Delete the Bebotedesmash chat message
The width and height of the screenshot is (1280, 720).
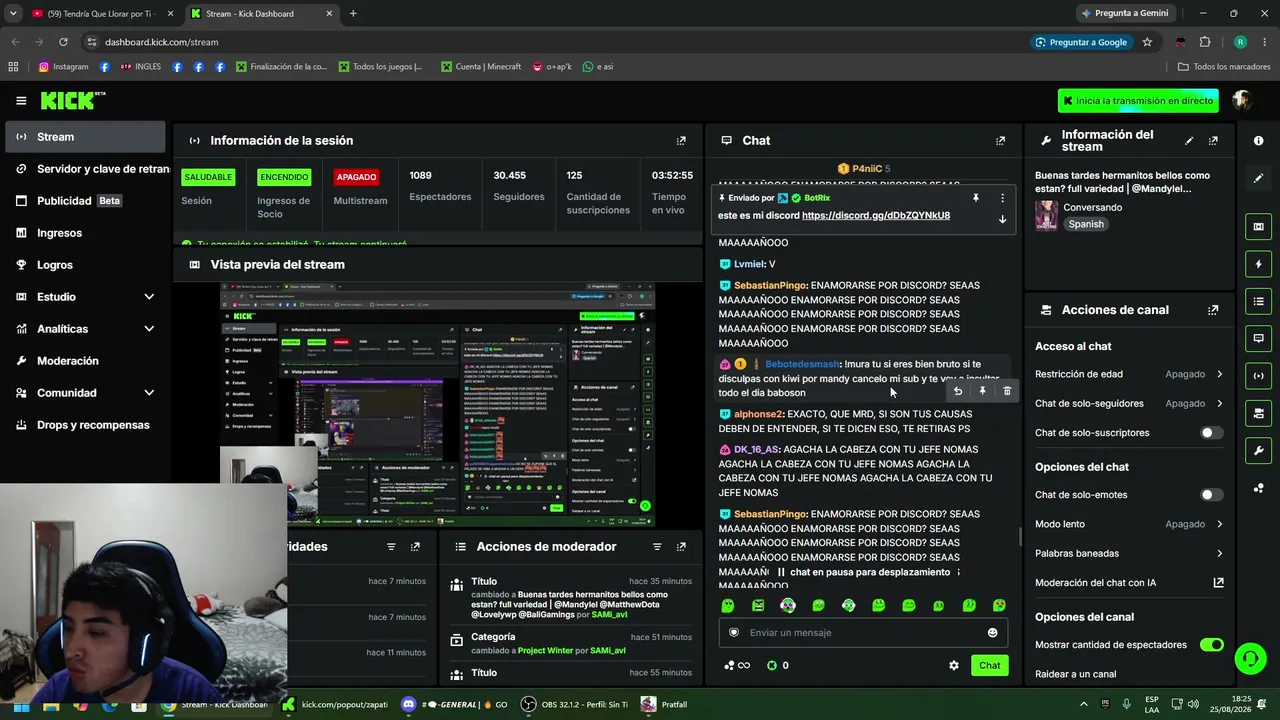[1007, 391]
